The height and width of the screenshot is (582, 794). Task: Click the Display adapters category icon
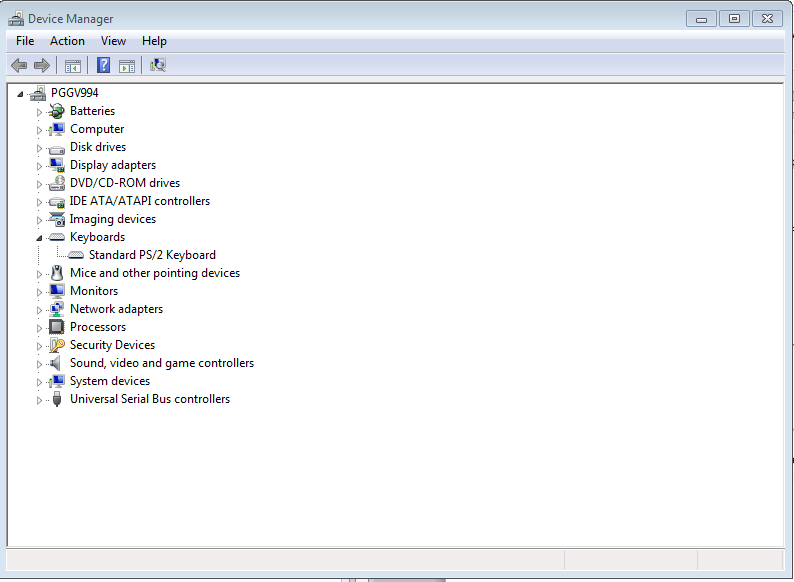pyautogui.click(x=57, y=165)
